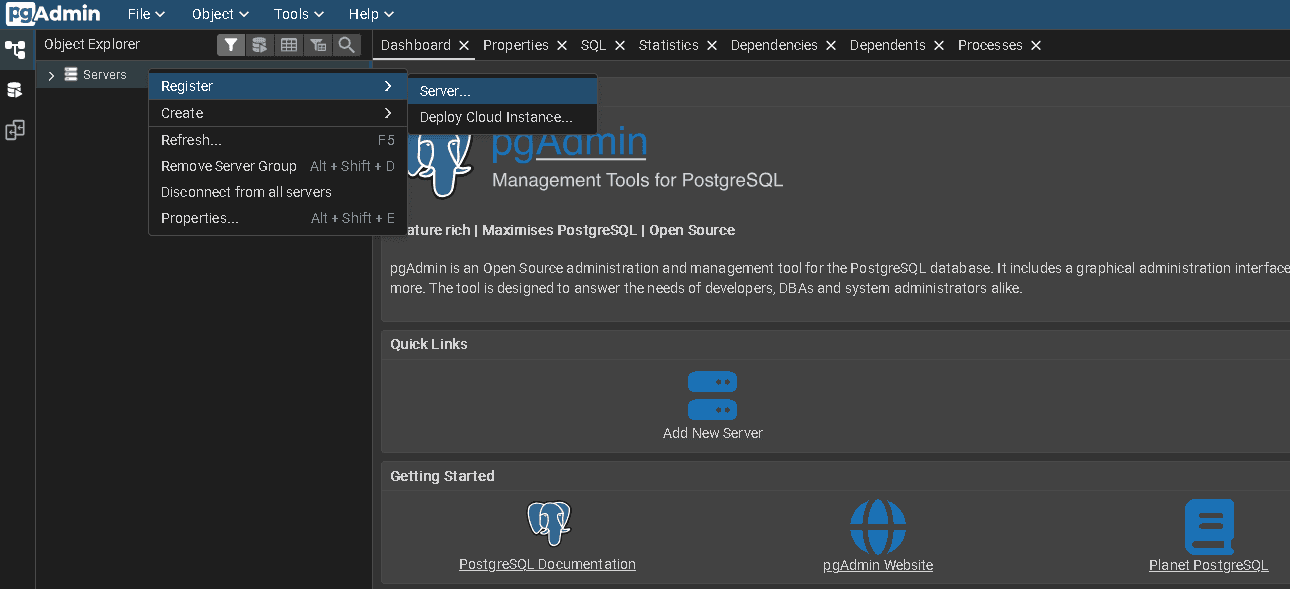This screenshot has width=1290, height=589.
Task: Open the PostgreSQL Documentation link
Action: [547, 564]
